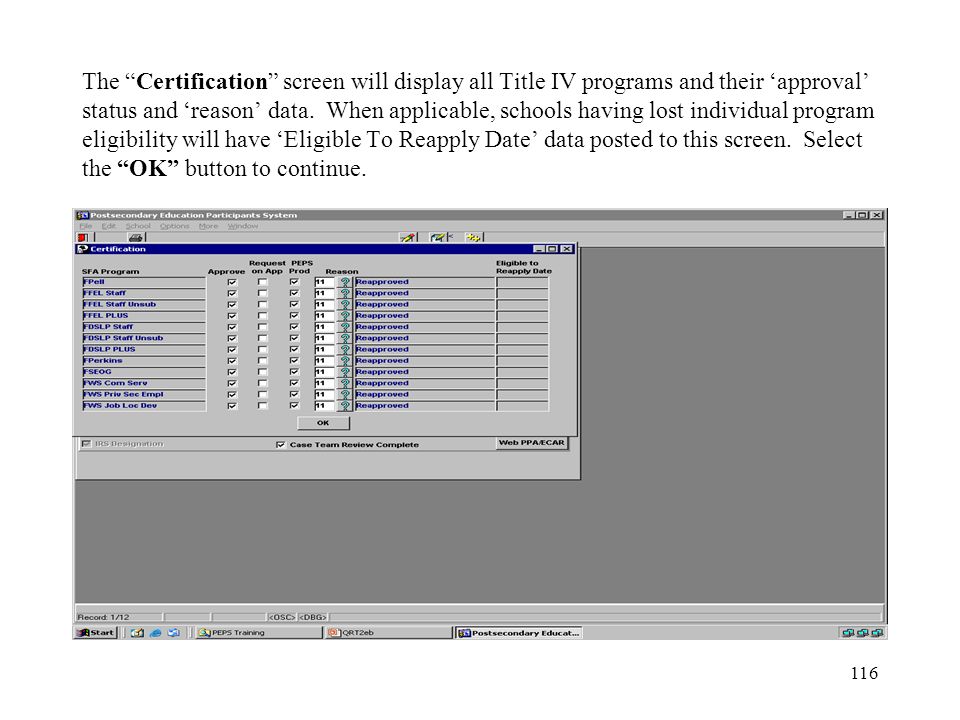Screen dimensions: 960x720
Task: Click the FFEL Staff Unsub program field
Action: pyautogui.click(x=144, y=304)
